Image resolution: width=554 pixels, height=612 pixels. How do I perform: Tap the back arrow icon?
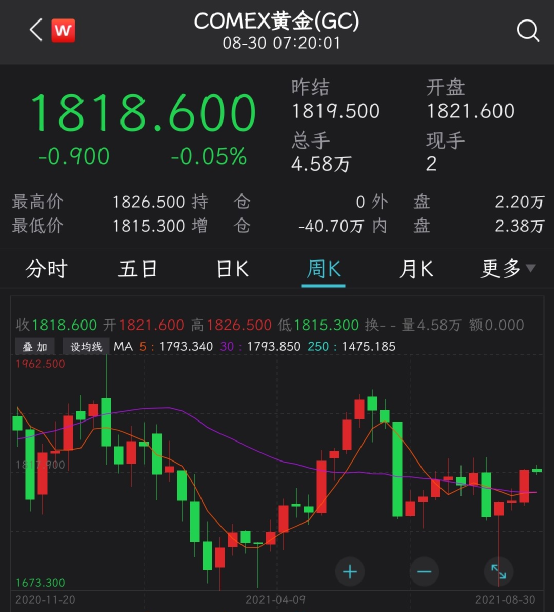[x=36, y=30]
